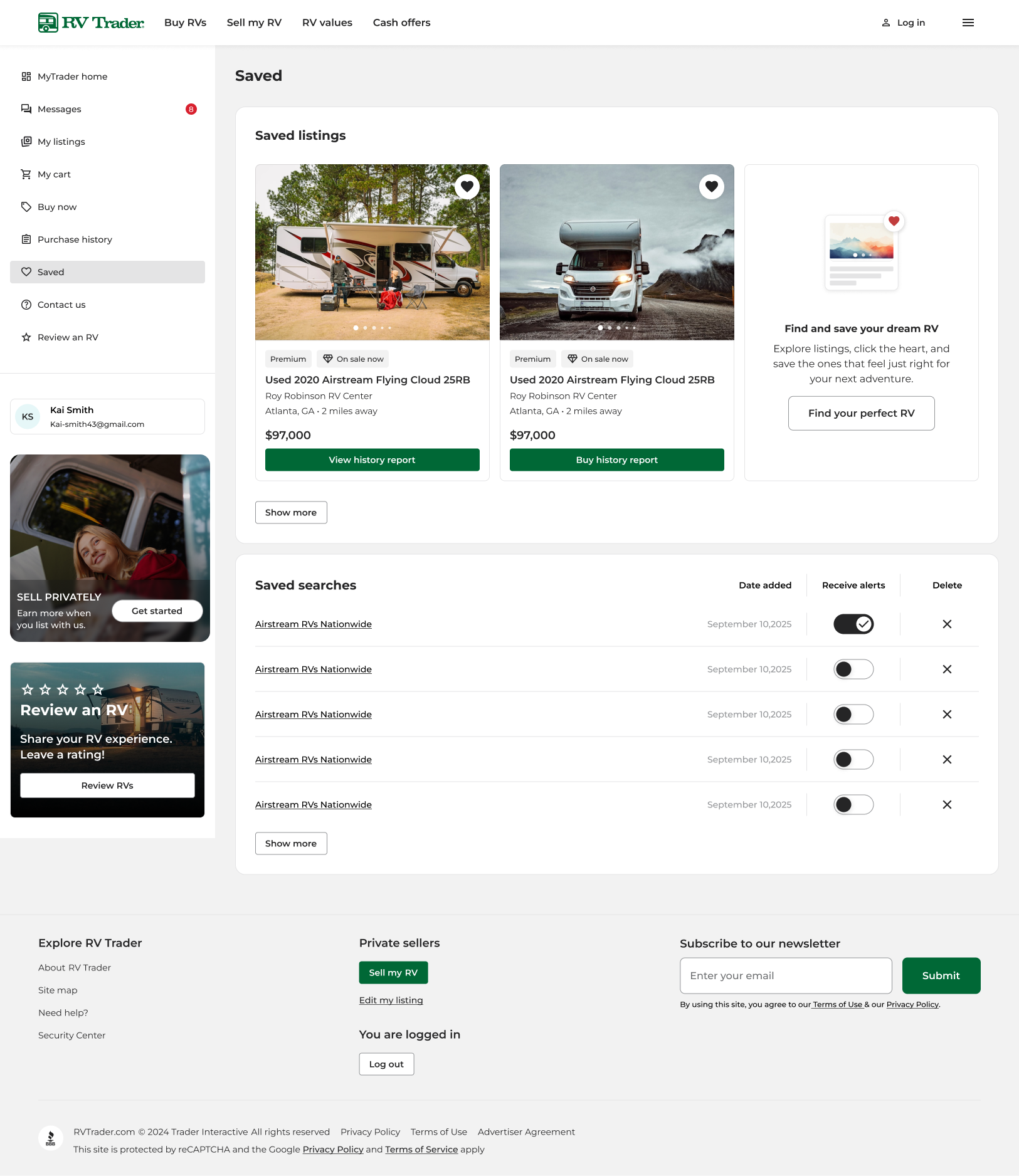The height and width of the screenshot is (1176, 1019).
Task: Click the My cart shopping cart icon
Action: 26,174
